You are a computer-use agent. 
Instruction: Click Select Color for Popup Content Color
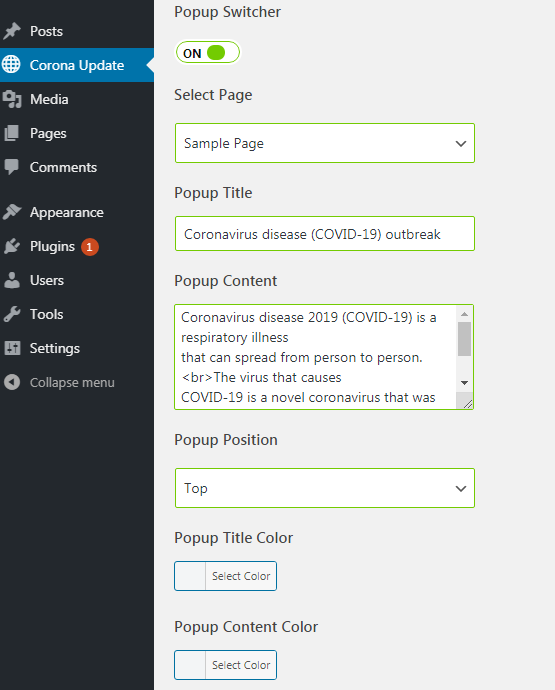(x=241, y=665)
